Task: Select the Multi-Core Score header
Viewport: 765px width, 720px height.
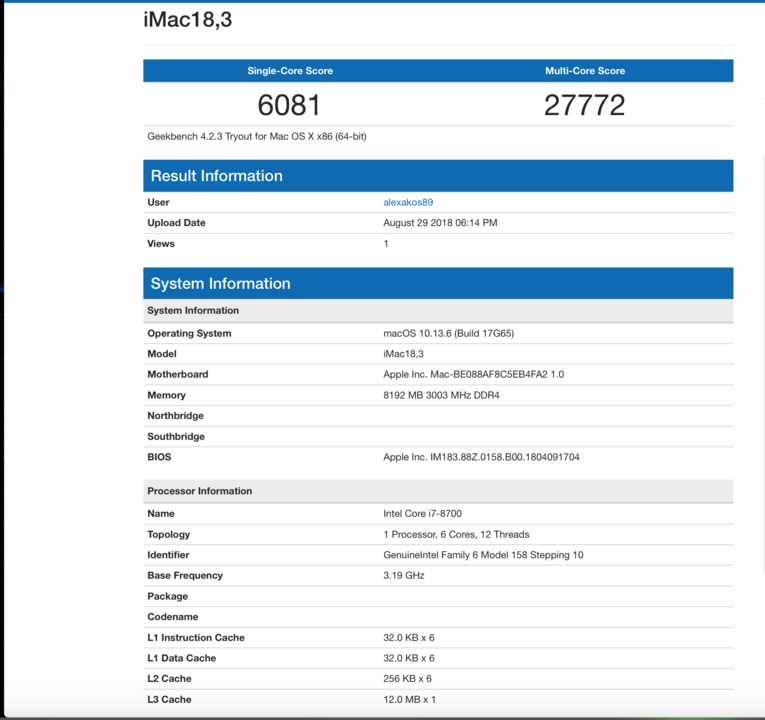Action: 585,71
